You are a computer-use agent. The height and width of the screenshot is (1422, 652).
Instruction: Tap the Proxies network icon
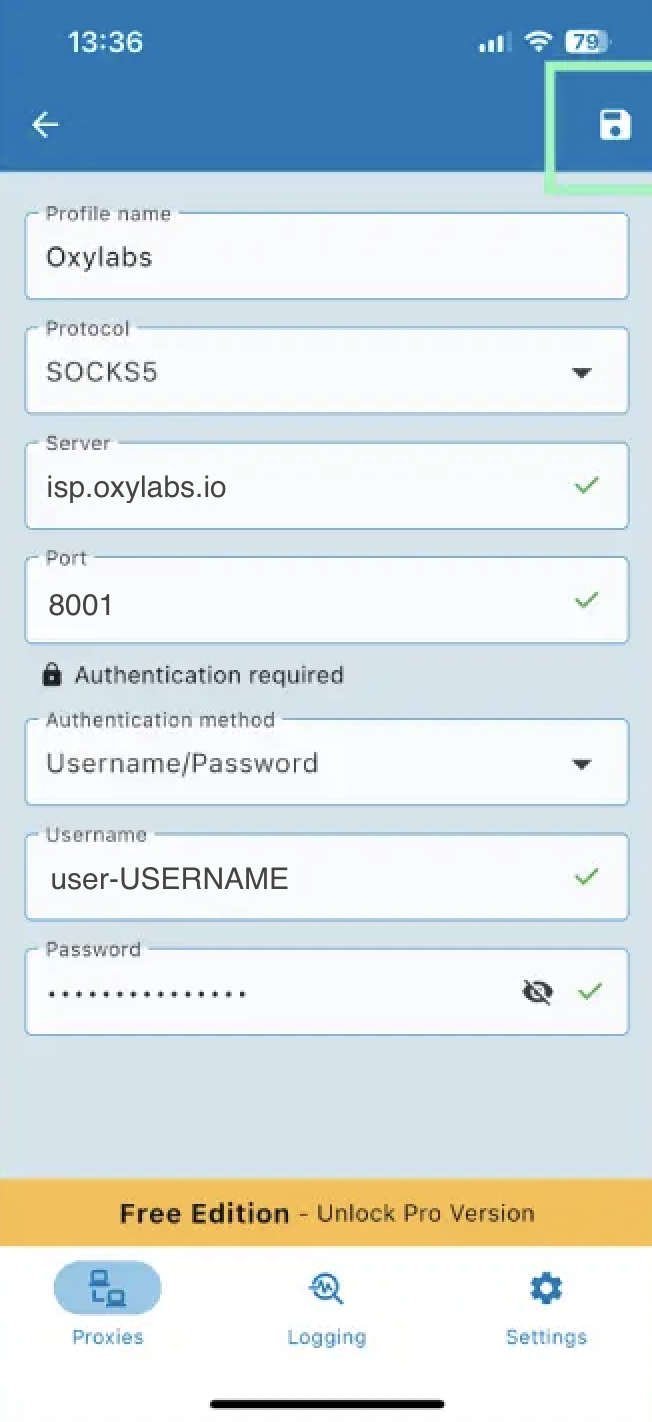pos(107,1288)
